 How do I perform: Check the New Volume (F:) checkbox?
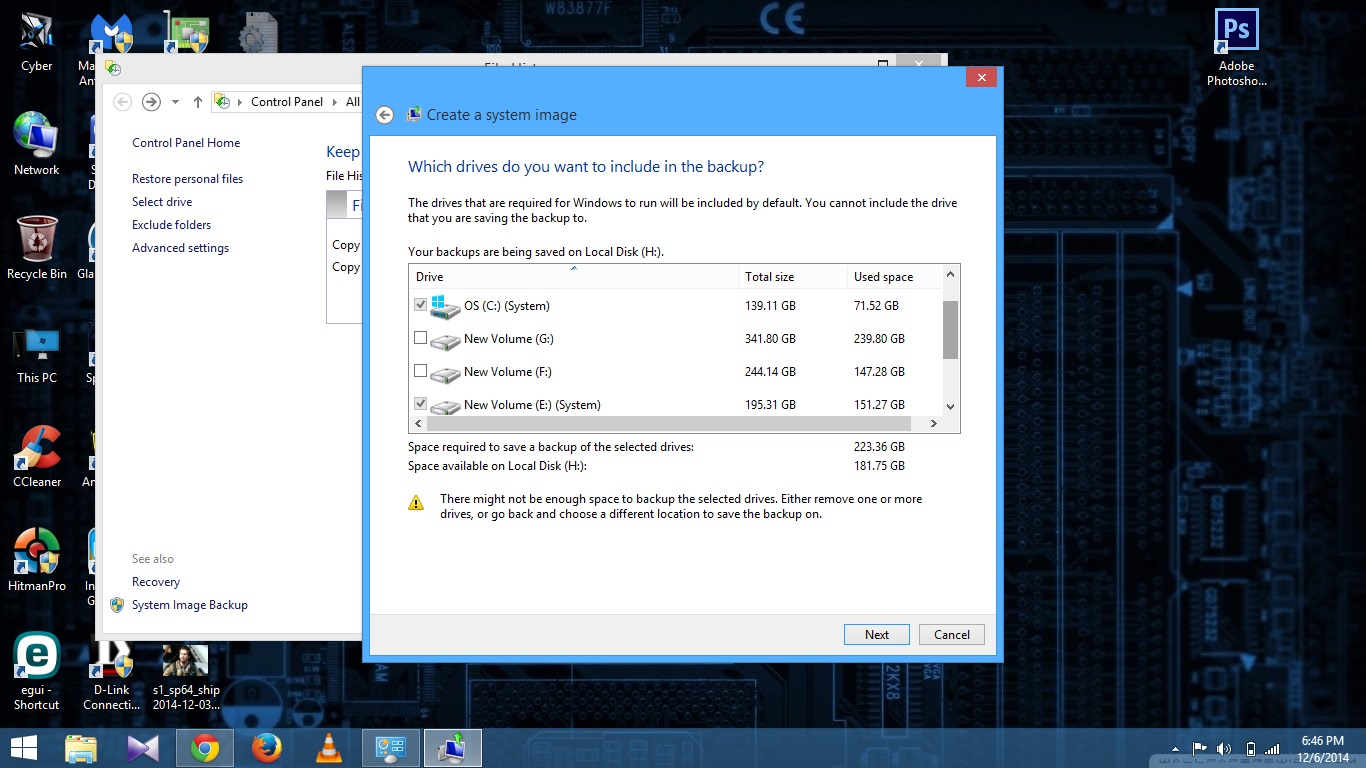click(x=421, y=372)
